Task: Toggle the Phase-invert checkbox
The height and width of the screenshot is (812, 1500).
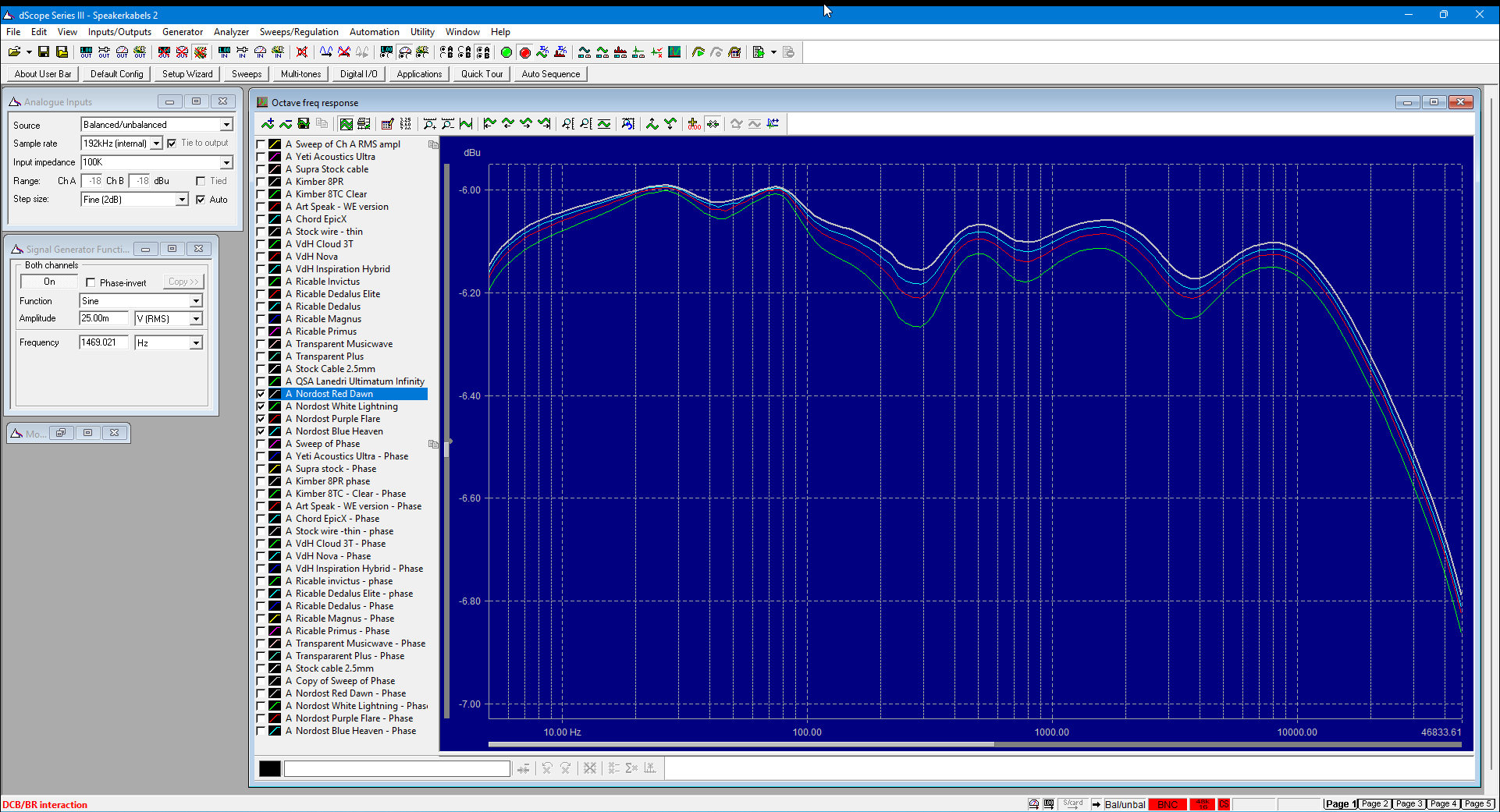Action: (91, 282)
